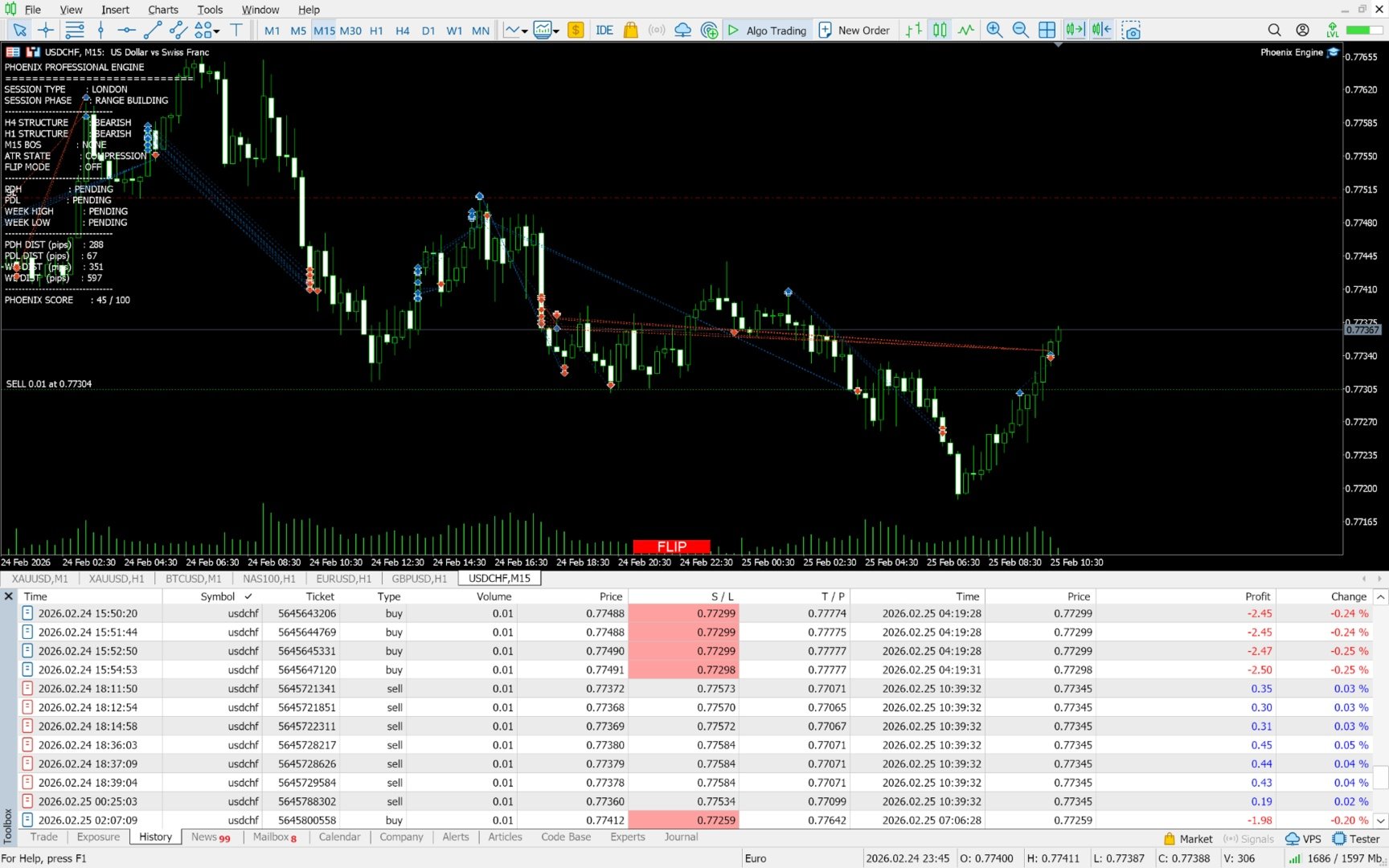Open the Insert menu
The image size is (1389, 868).
pos(115,10)
